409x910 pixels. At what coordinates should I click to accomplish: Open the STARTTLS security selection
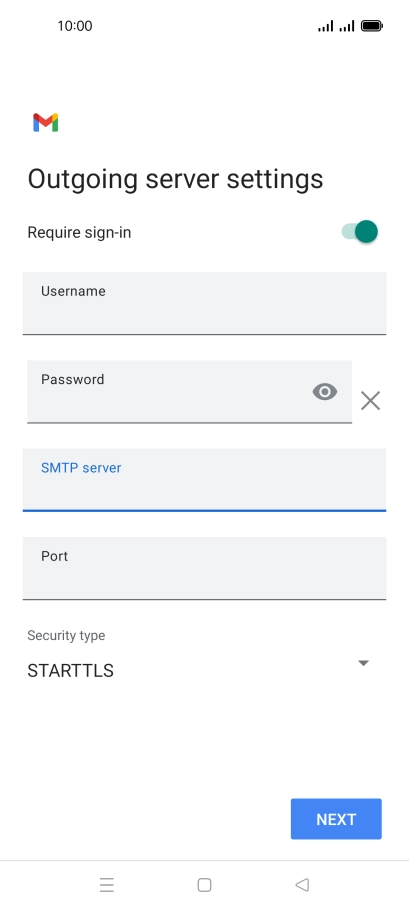[x=198, y=670]
